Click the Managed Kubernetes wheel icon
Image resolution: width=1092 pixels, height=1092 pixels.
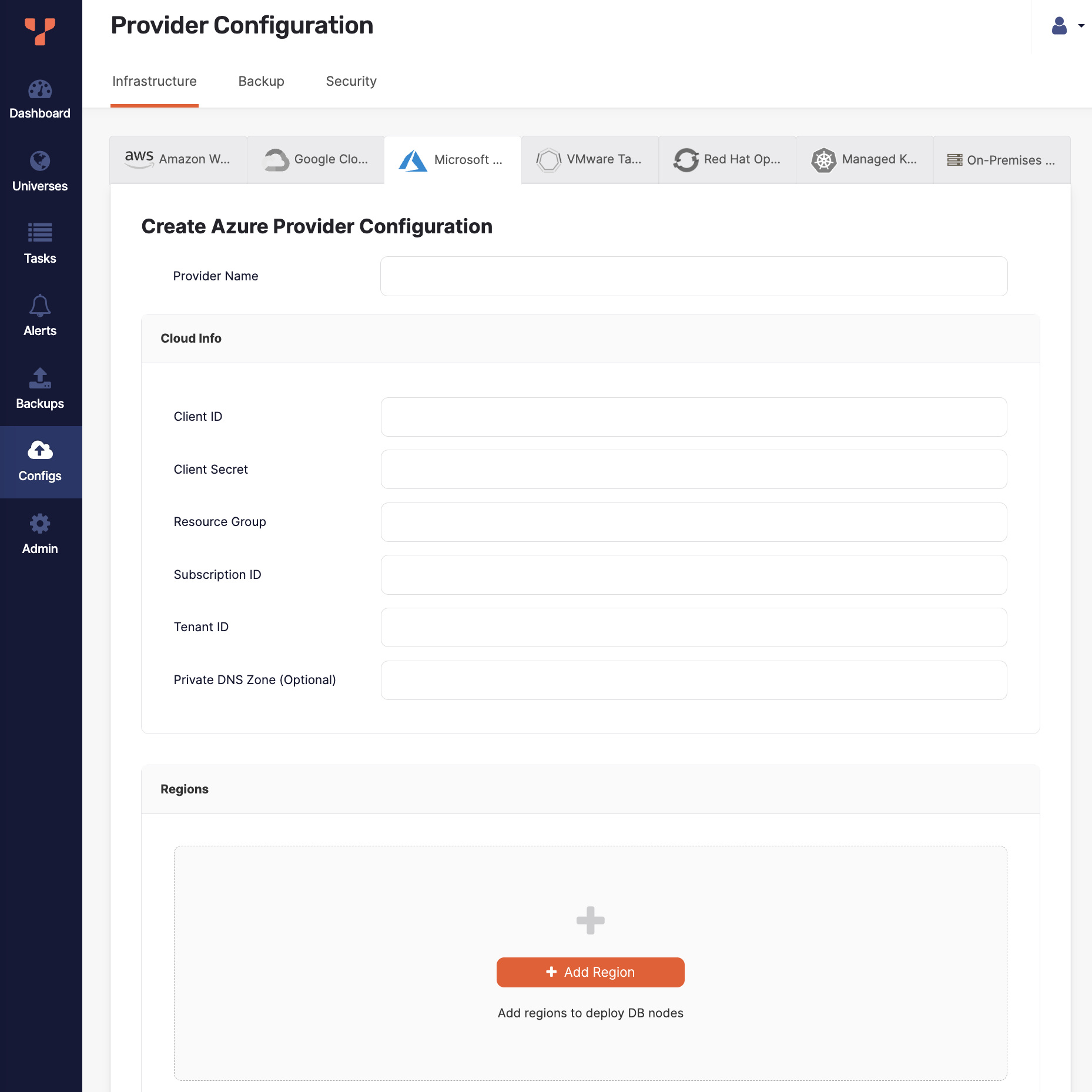click(x=824, y=160)
